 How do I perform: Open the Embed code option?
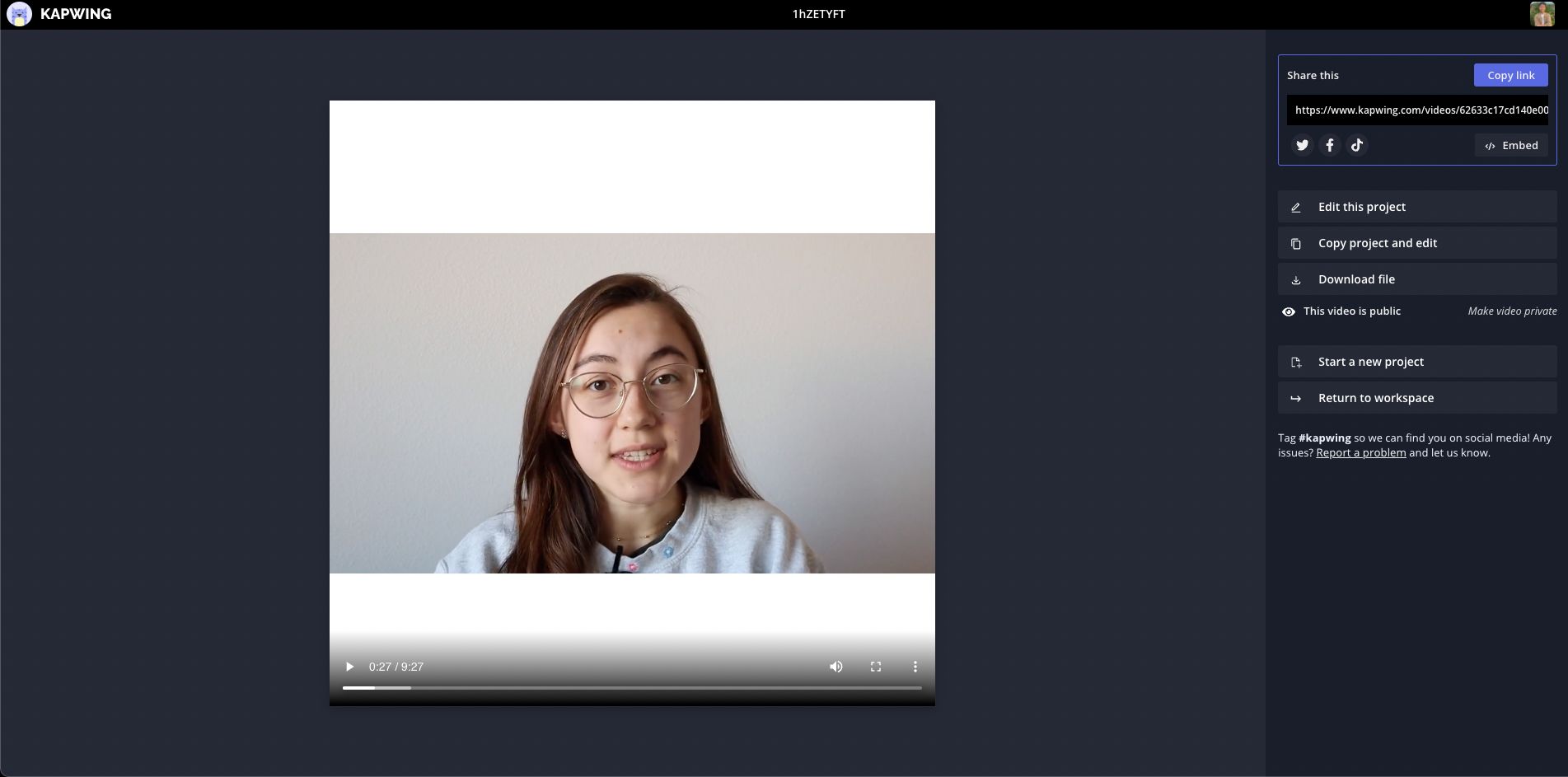pos(1511,146)
